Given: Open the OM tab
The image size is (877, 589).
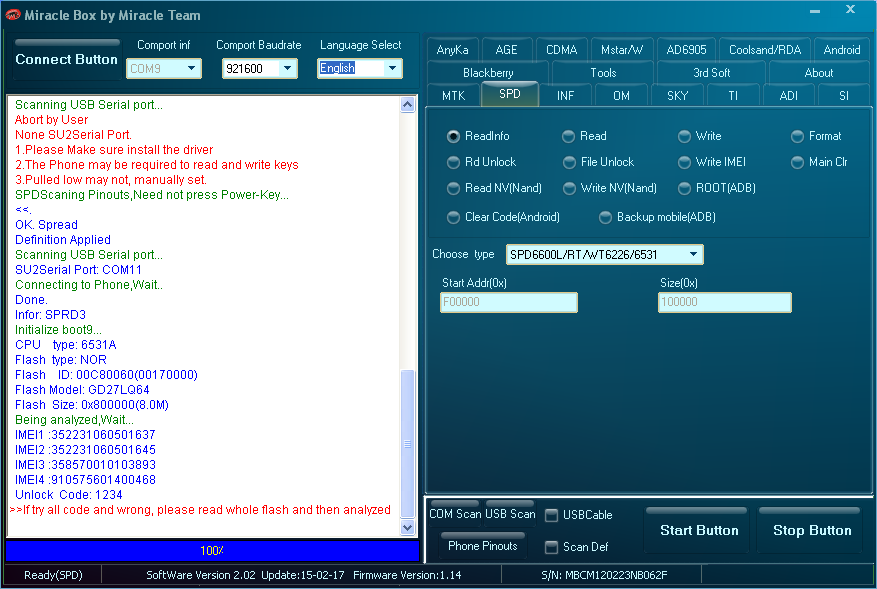Looking at the screenshot, I should pyautogui.click(x=621, y=96).
